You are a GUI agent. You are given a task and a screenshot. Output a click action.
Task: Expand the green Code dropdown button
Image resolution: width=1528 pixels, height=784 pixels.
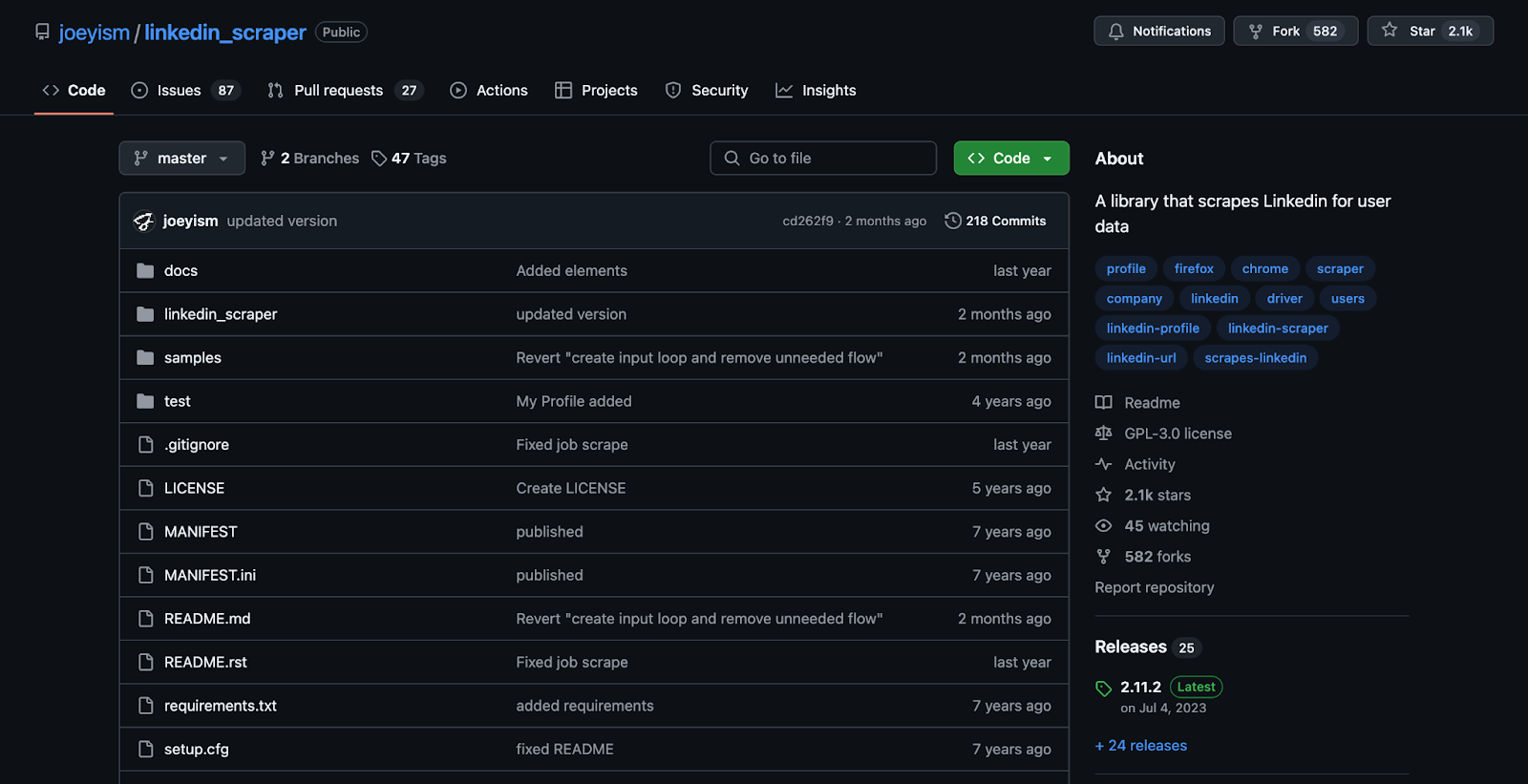1011,159
